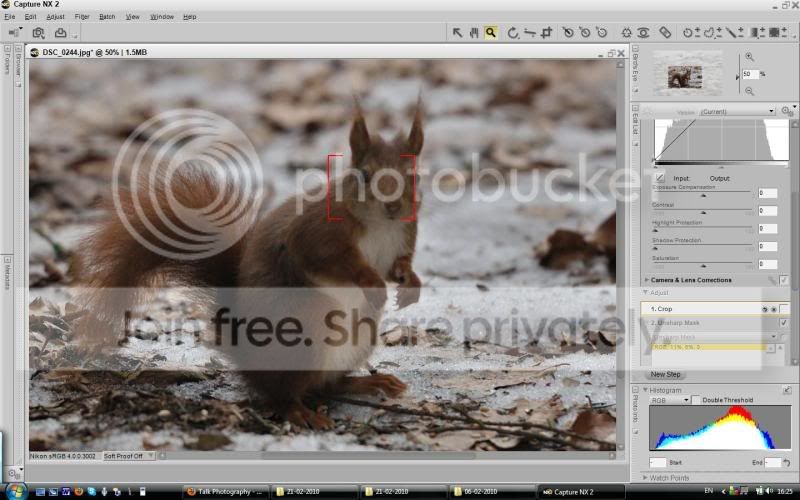The height and width of the screenshot is (500, 800).
Task: Open the Window menu
Action: (x=162, y=17)
